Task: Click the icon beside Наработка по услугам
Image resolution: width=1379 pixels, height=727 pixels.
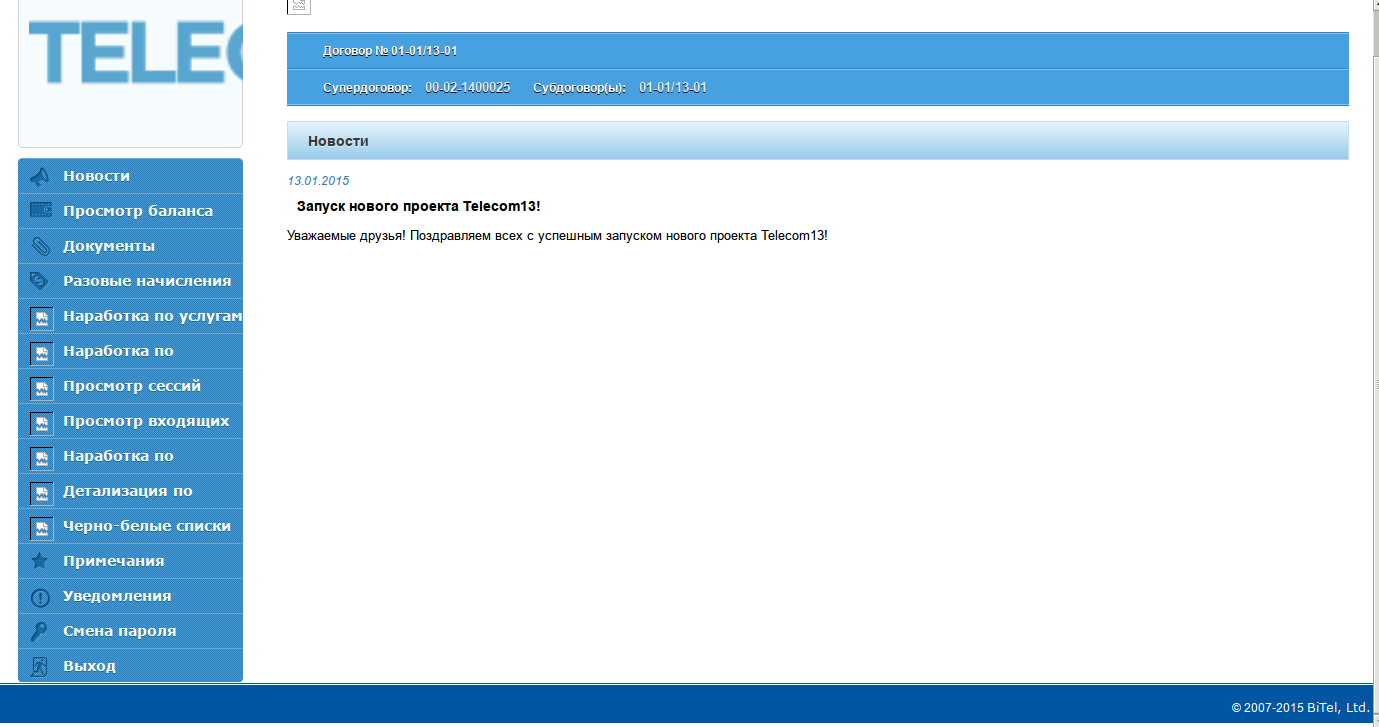Action: point(41,318)
